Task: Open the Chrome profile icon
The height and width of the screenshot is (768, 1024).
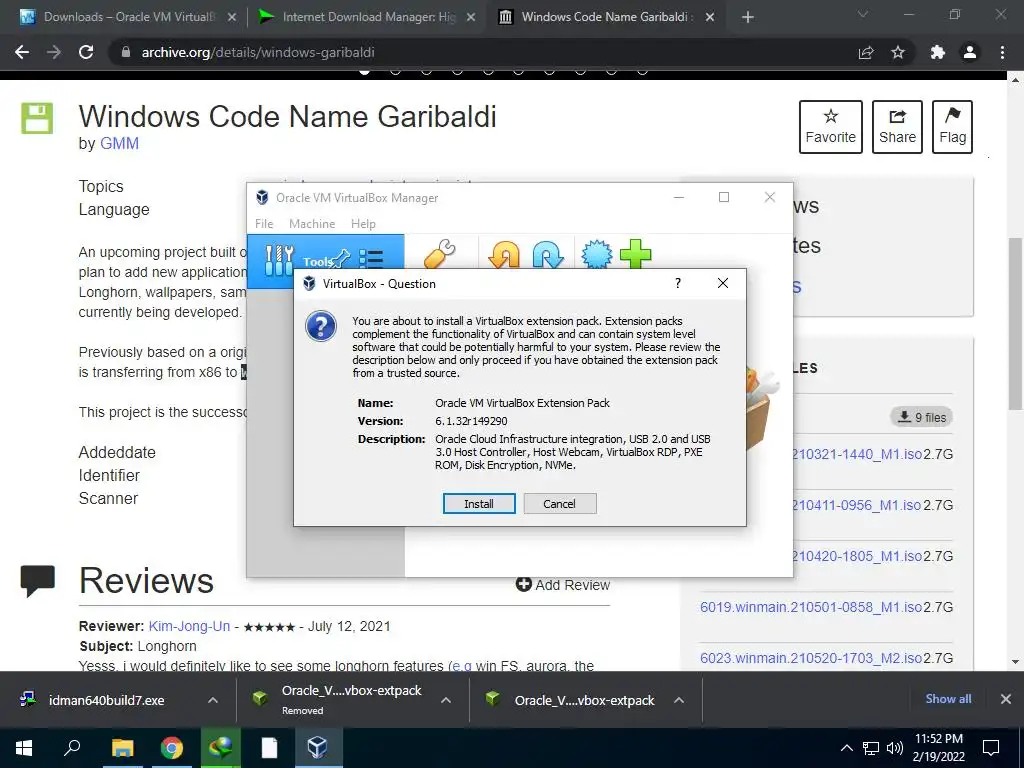Action: tap(970, 52)
